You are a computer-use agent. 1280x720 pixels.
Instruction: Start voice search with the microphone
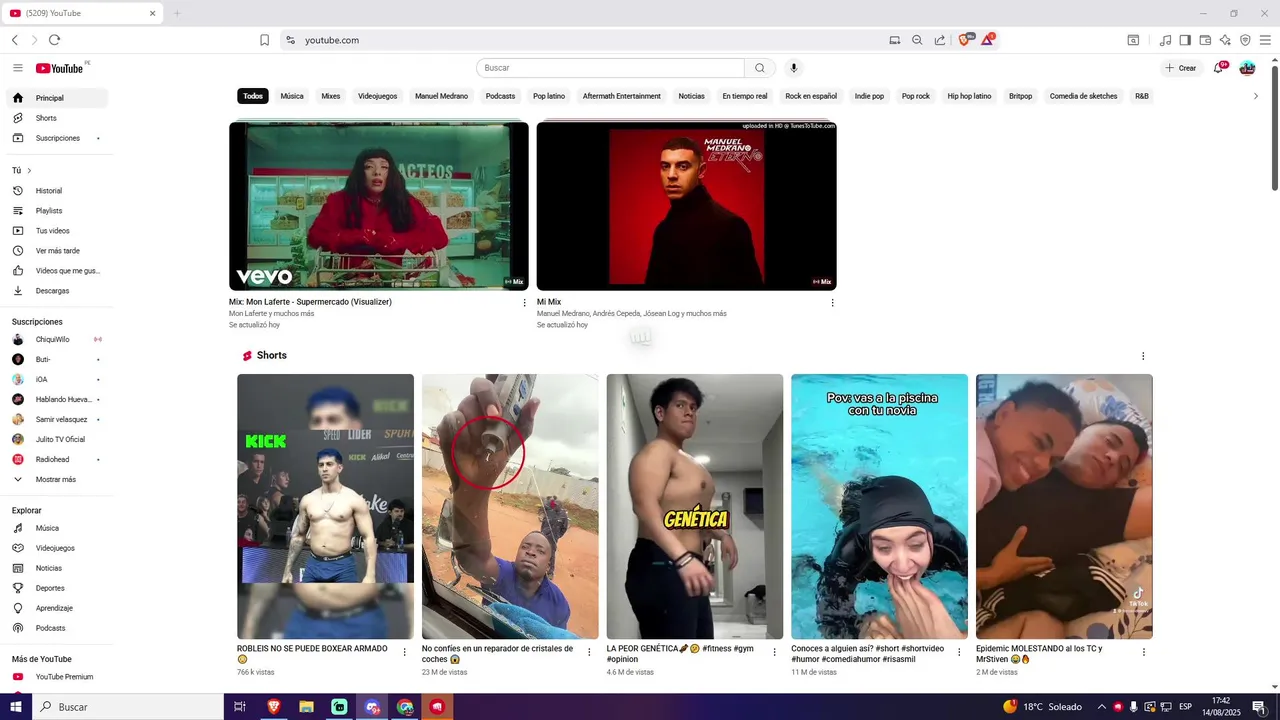(x=794, y=68)
